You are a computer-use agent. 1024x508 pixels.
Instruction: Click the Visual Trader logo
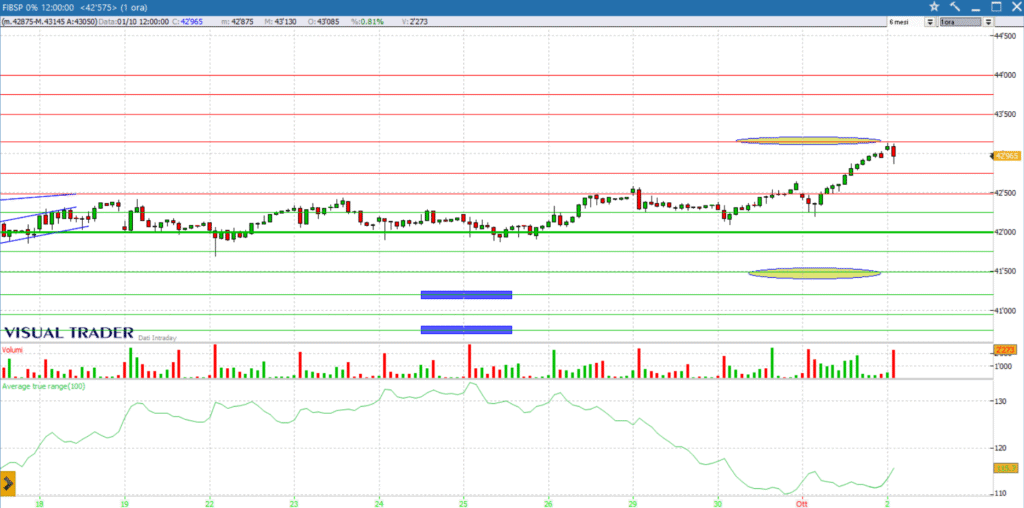pos(68,333)
